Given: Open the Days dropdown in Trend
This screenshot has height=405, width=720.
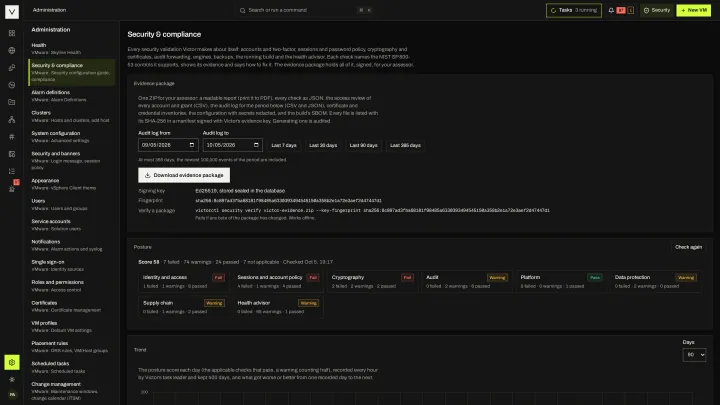Looking at the screenshot, I should tap(694, 354).
